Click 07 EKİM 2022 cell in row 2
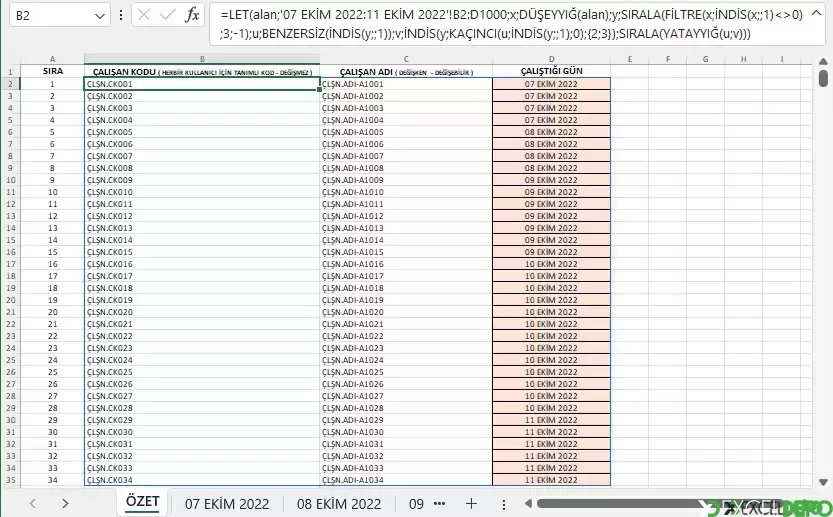The width and height of the screenshot is (833, 517). 551,84
